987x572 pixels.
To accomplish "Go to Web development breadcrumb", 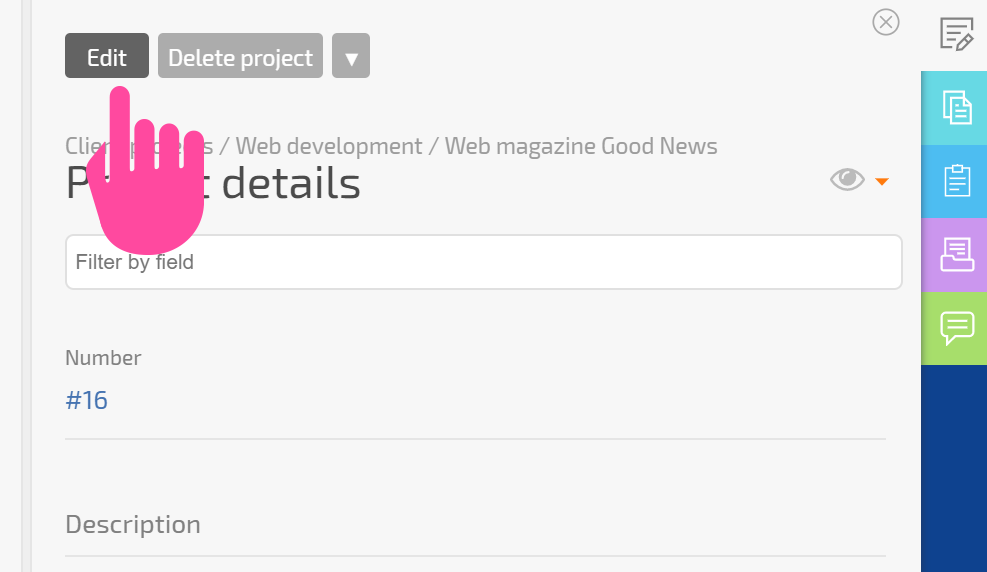I will (329, 146).
